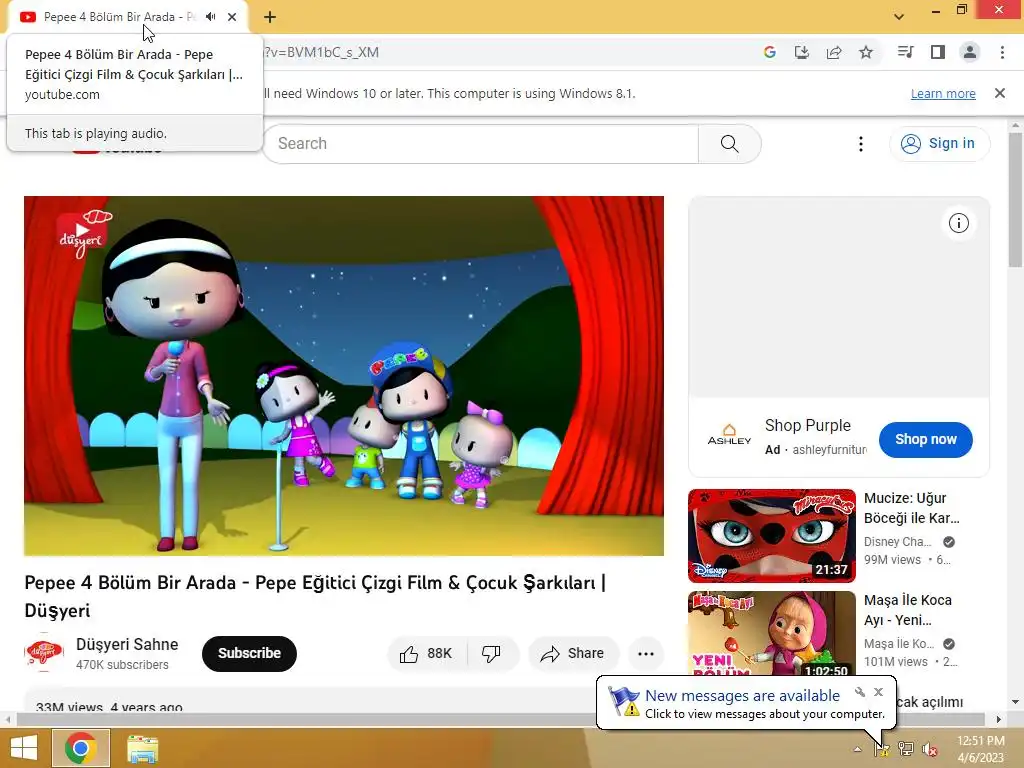
Task: Open media controls icon in toolbar
Action: click(905, 52)
